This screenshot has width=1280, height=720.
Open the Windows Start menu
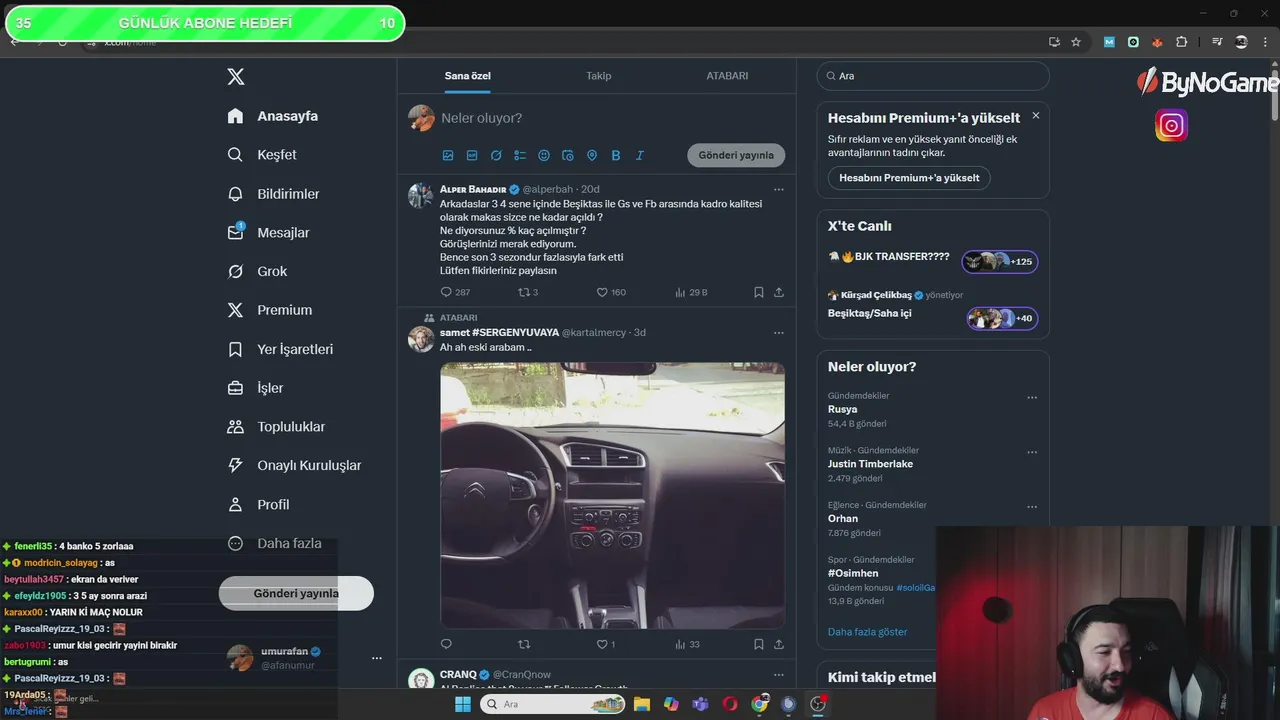[463, 704]
